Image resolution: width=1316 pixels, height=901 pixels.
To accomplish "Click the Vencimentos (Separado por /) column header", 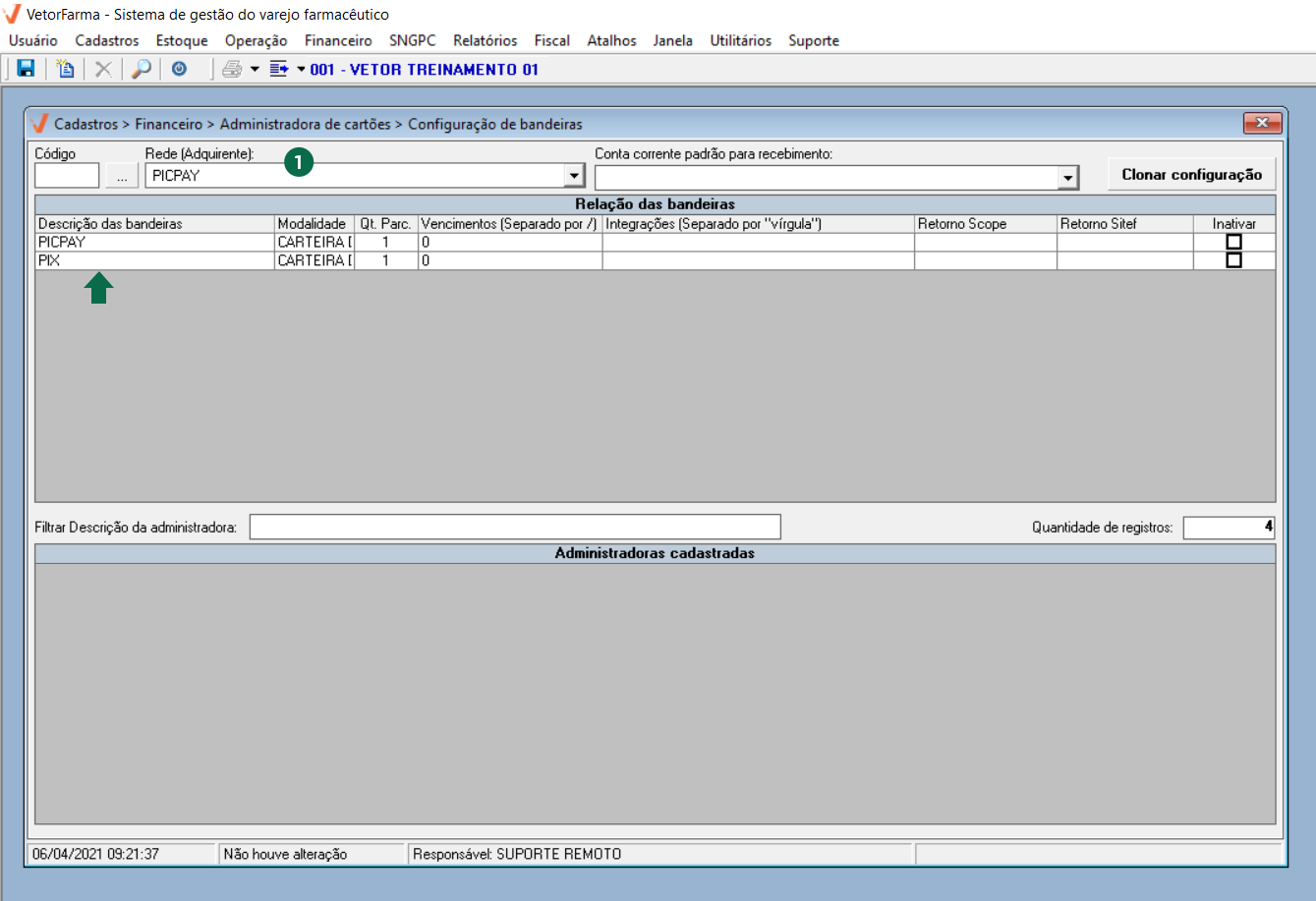I will click(x=510, y=224).
